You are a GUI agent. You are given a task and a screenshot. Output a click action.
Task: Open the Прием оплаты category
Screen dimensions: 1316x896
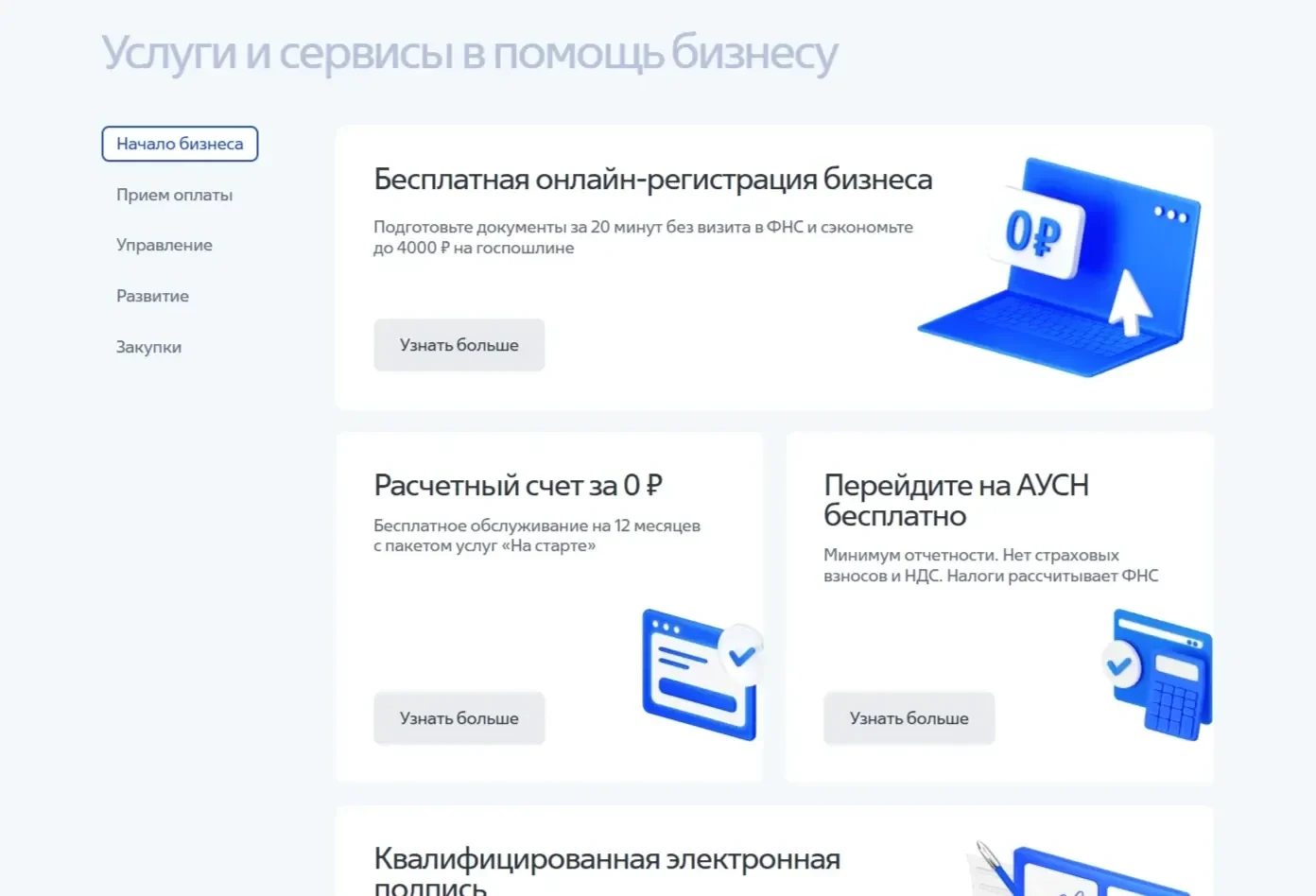(x=174, y=195)
